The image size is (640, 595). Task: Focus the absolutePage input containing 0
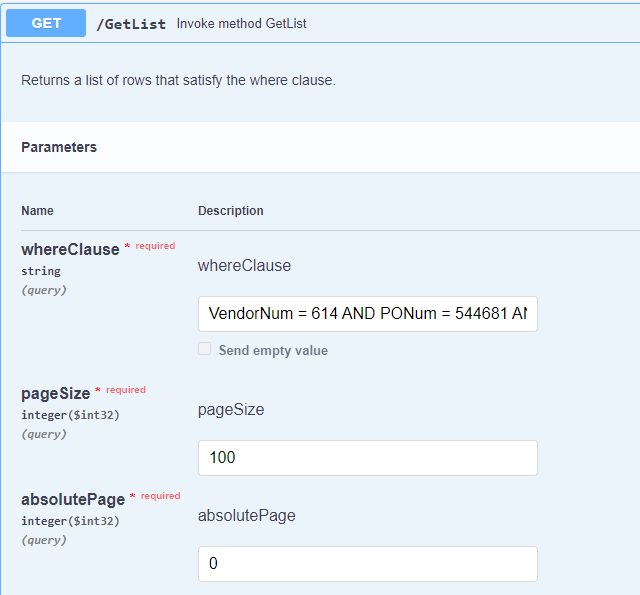[x=367, y=564]
